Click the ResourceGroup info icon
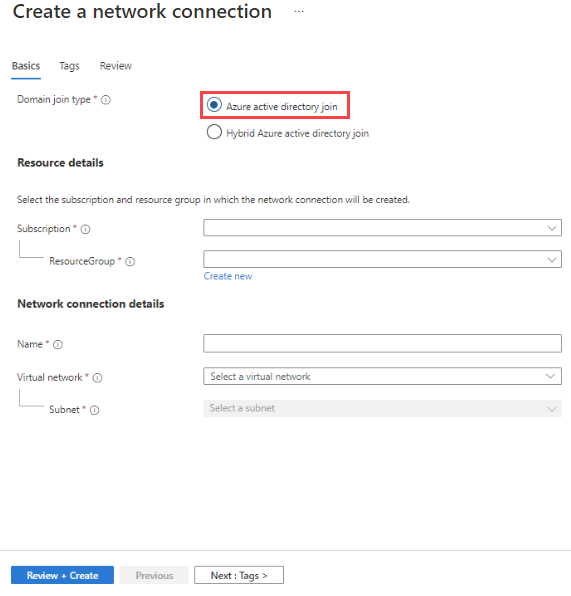The height and width of the screenshot is (596, 571). (x=130, y=262)
